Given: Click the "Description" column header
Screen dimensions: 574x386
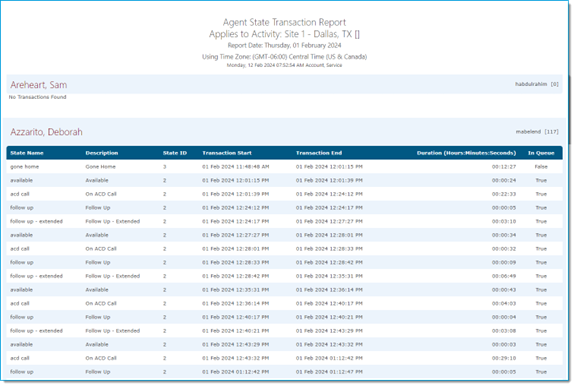Looking at the screenshot, I should [x=102, y=153].
